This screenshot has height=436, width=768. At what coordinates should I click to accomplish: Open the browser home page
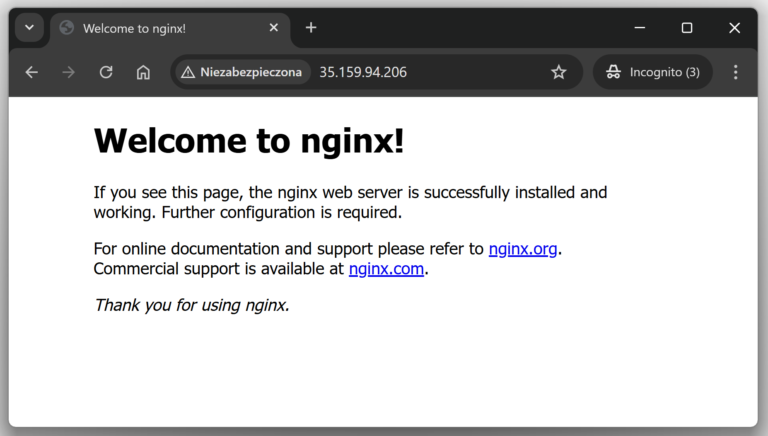pos(143,73)
